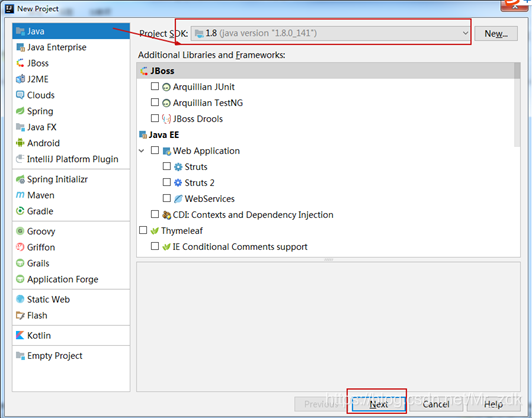Enable the Arquillian JUnit checkbox
532x418 pixels.
click(x=155, y=87)
